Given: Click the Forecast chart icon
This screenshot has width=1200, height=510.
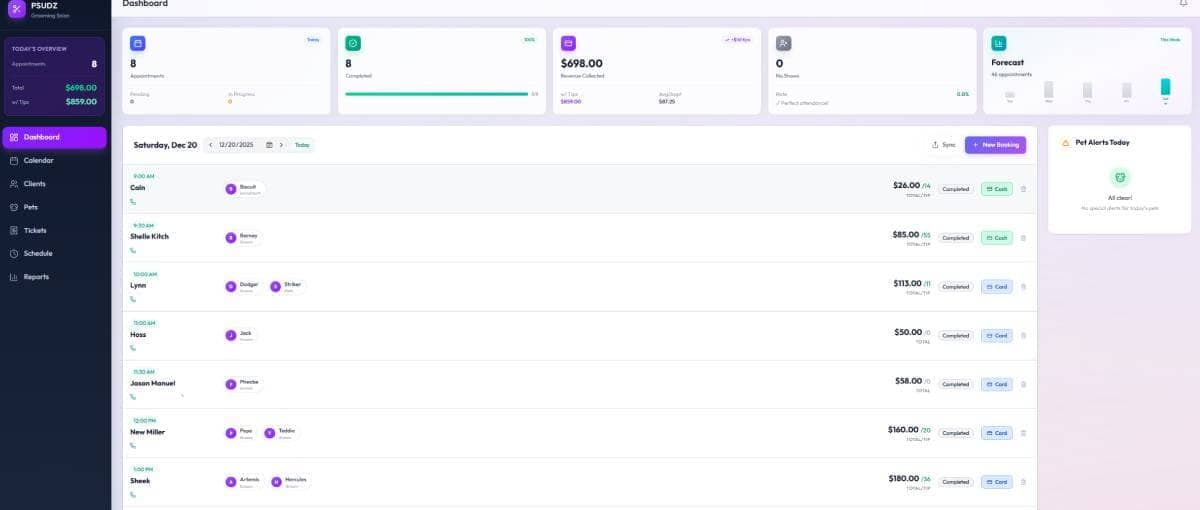Looking at the screenshot, I should coord(998,44).
